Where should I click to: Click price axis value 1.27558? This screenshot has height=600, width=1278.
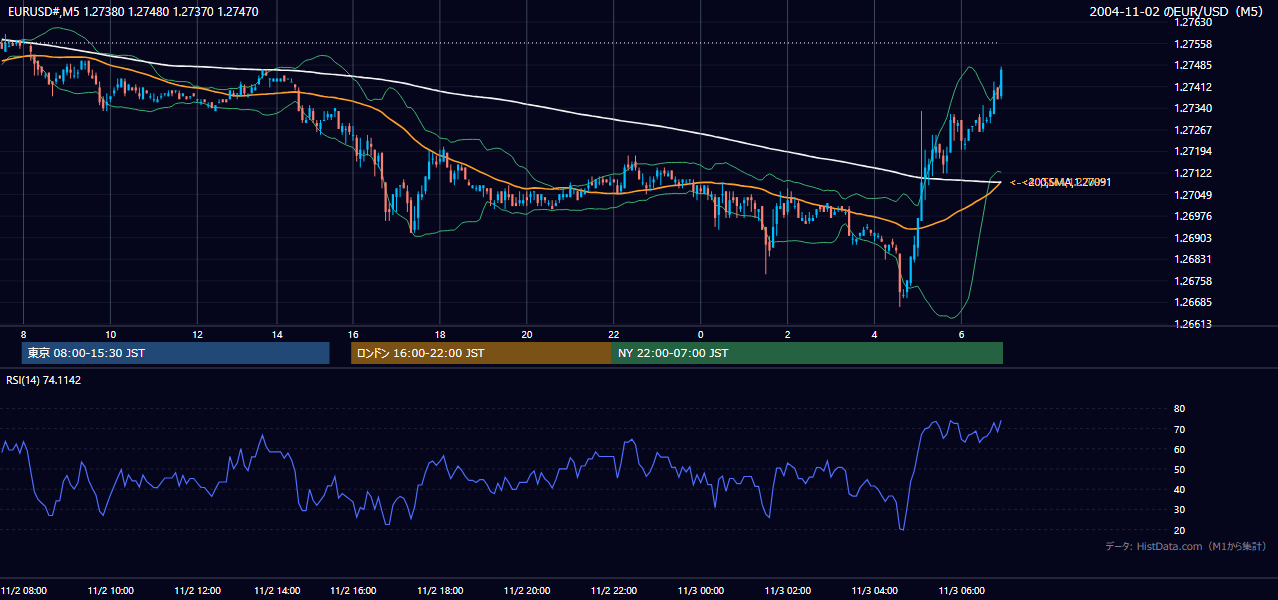pyautogui.click(x=1192, y=44)
